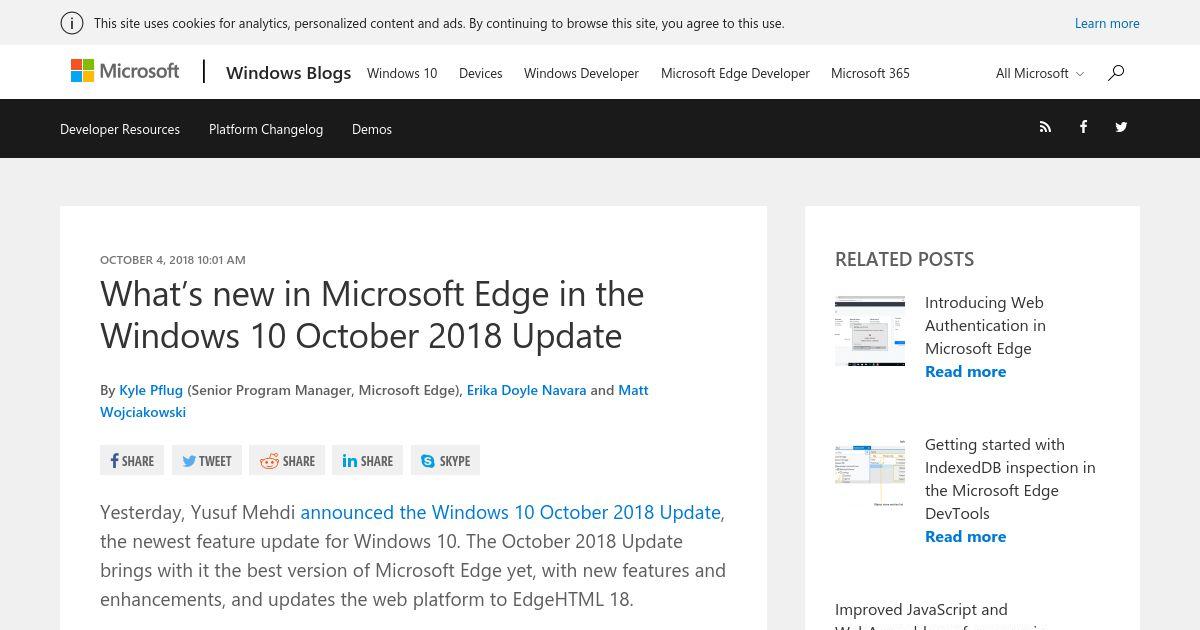
Task: Open Web Authentication post thumbnail
Action: pos(870,331)
